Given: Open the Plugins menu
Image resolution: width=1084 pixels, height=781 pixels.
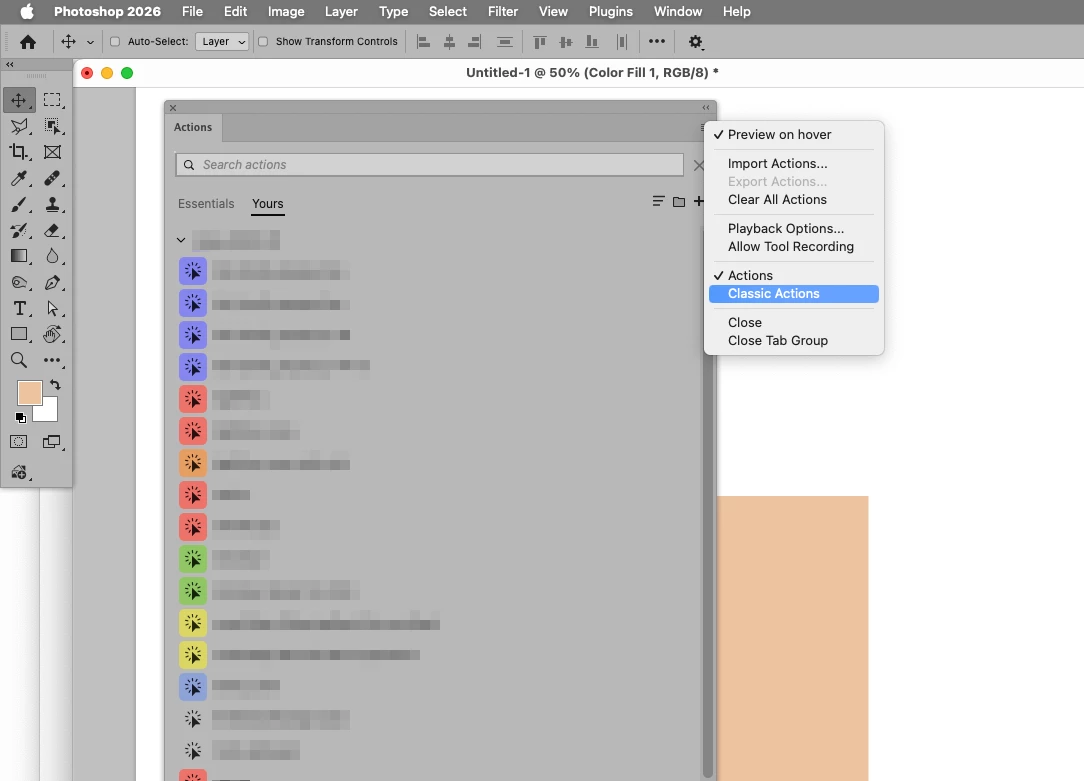Looking at the screenshot, I should click(610, 12).
